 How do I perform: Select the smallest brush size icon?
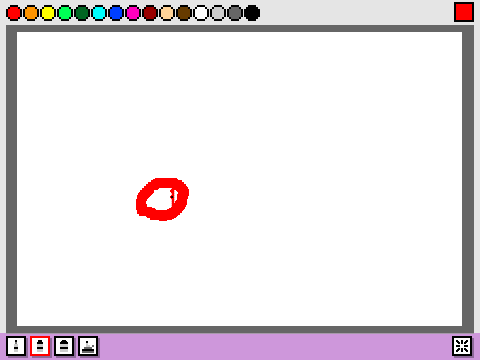pos(16,346)
